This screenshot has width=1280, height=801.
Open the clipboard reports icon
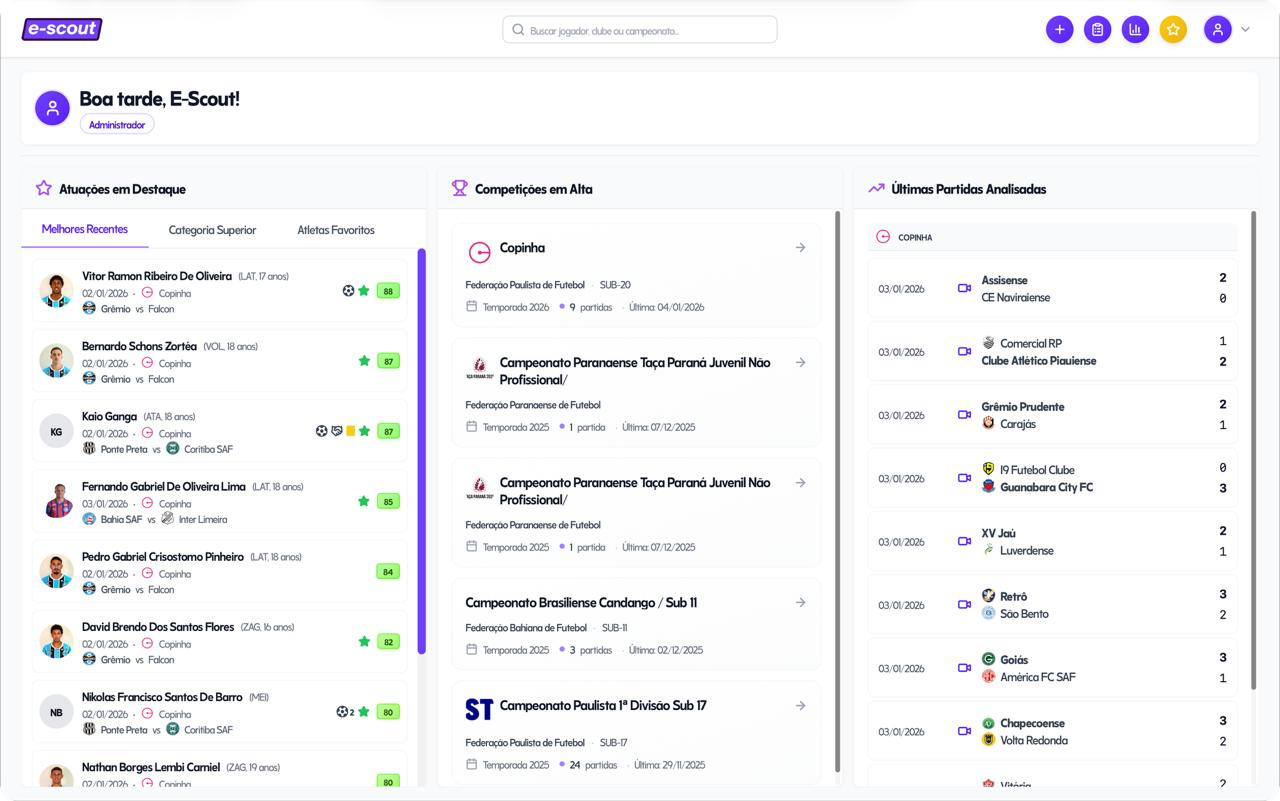point(1097,30)
